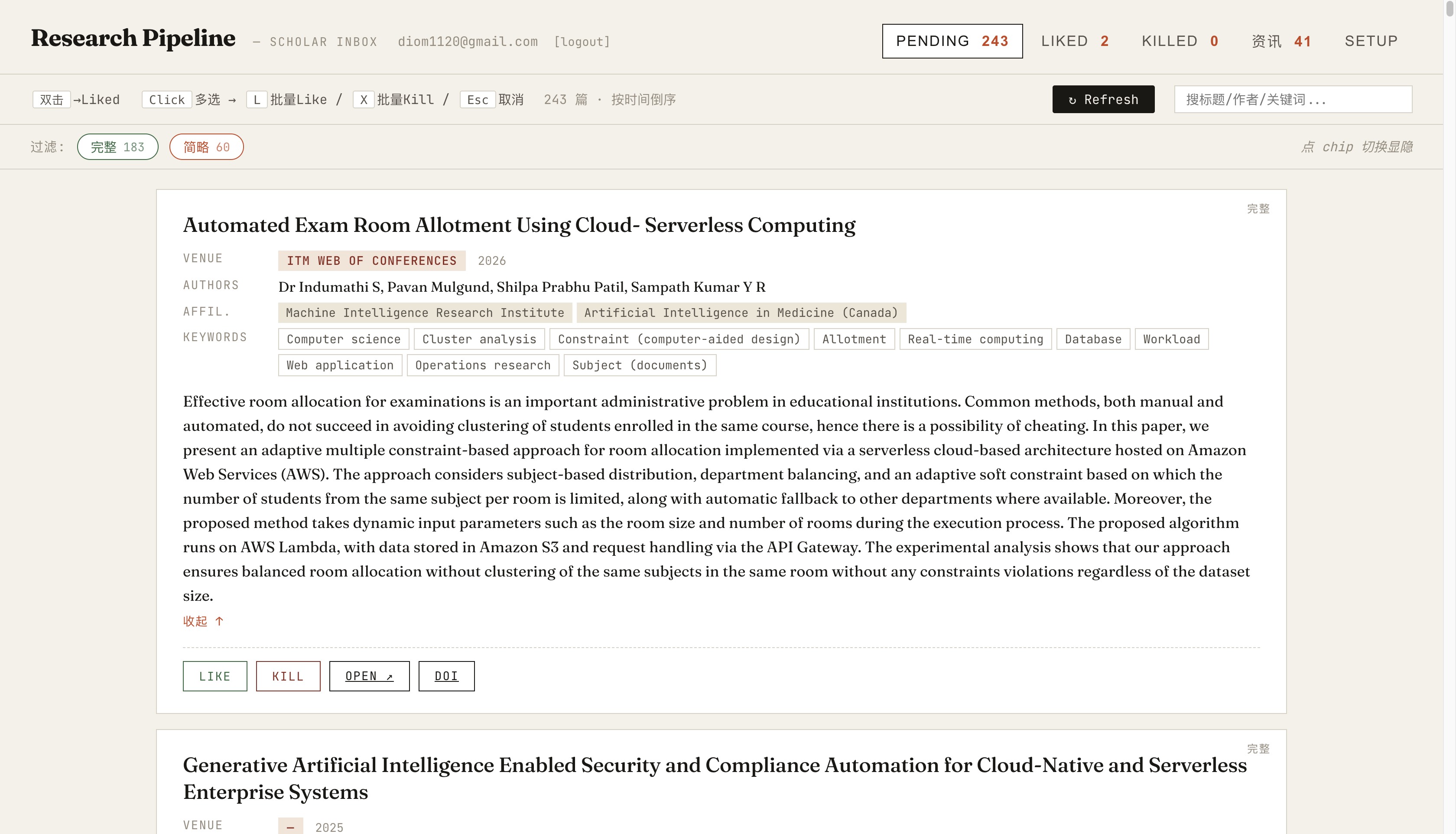Click the Real-time computing keyword chip

click(975, 339)
